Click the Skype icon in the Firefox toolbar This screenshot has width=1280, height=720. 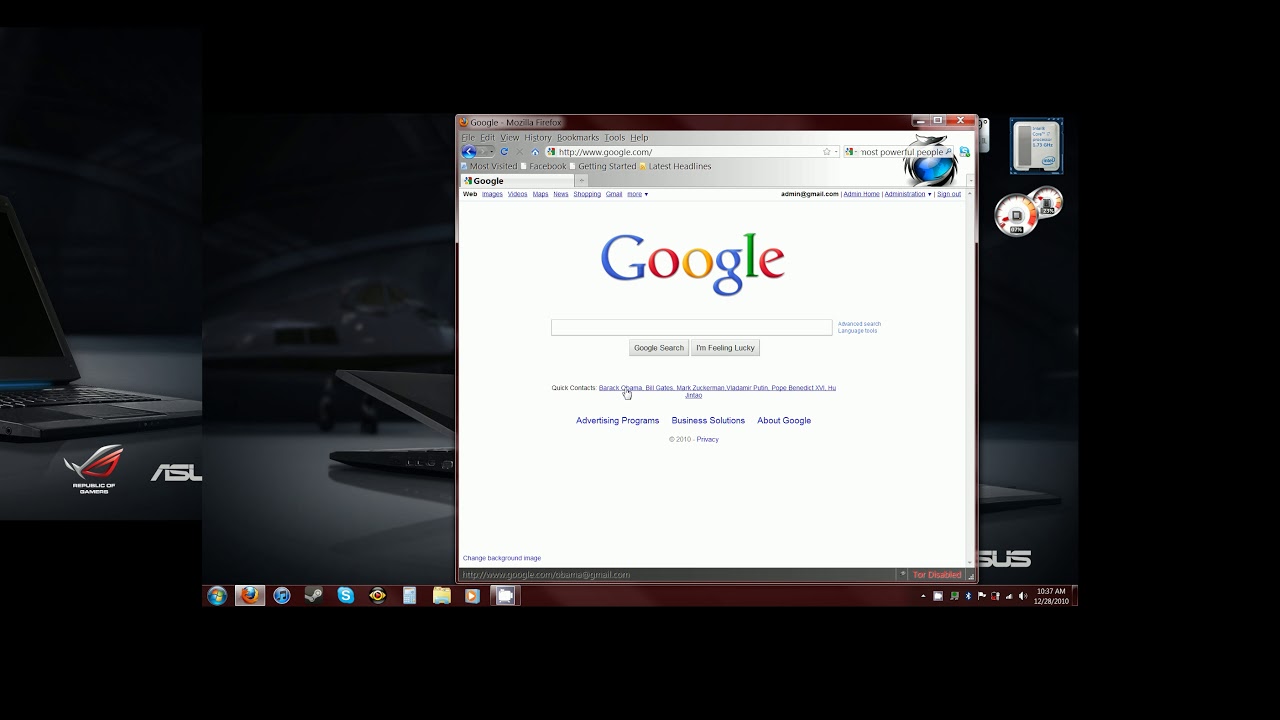[x=964, y=152]
